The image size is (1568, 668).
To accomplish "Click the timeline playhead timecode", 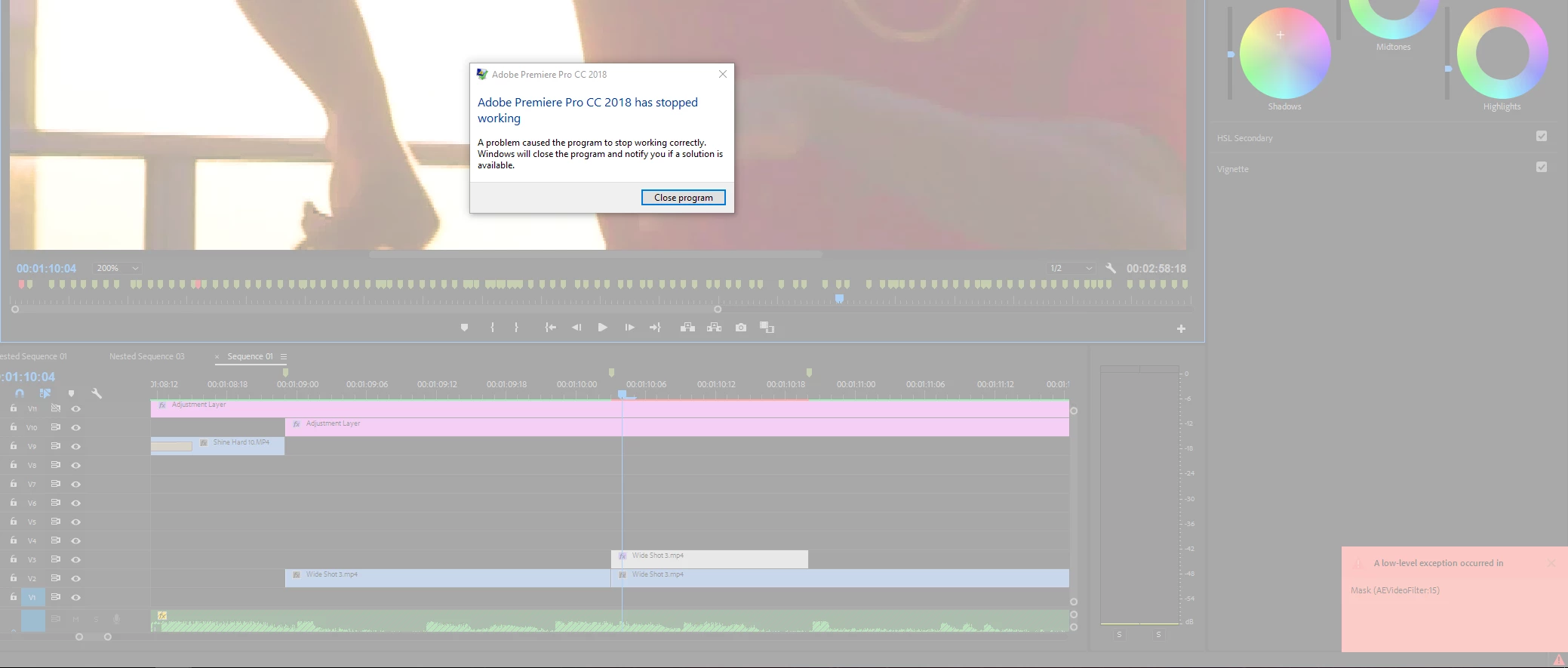I will click(27, 377).
